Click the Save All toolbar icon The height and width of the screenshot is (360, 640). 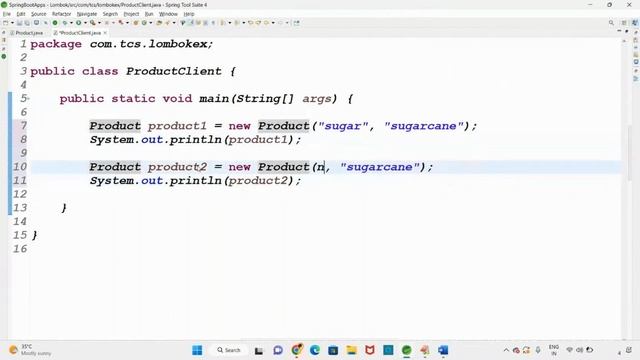[x=27, y=22]
